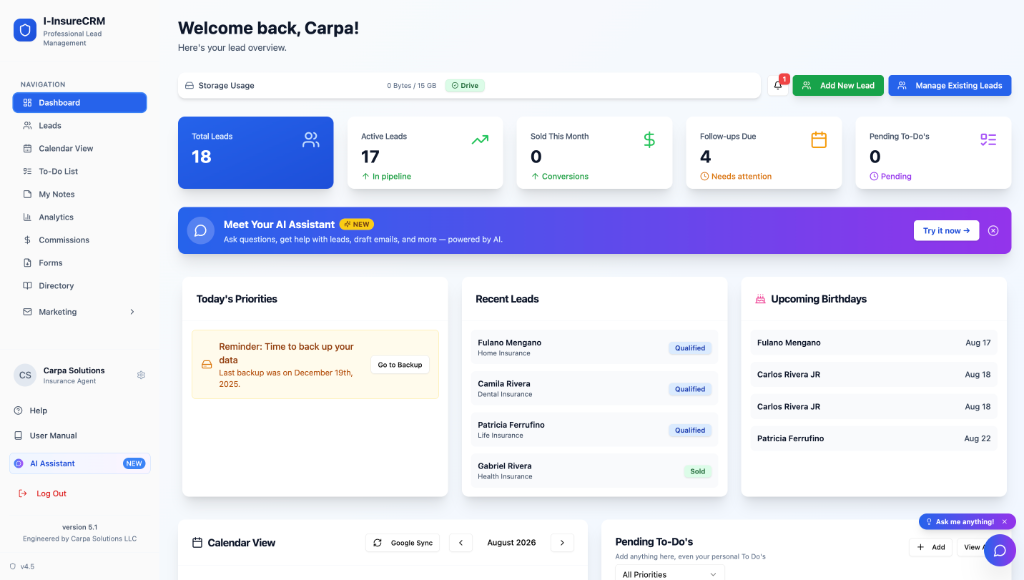The image size is (1024, 580).
Task: Go to previous calendar month
Action: click(461, 543)
